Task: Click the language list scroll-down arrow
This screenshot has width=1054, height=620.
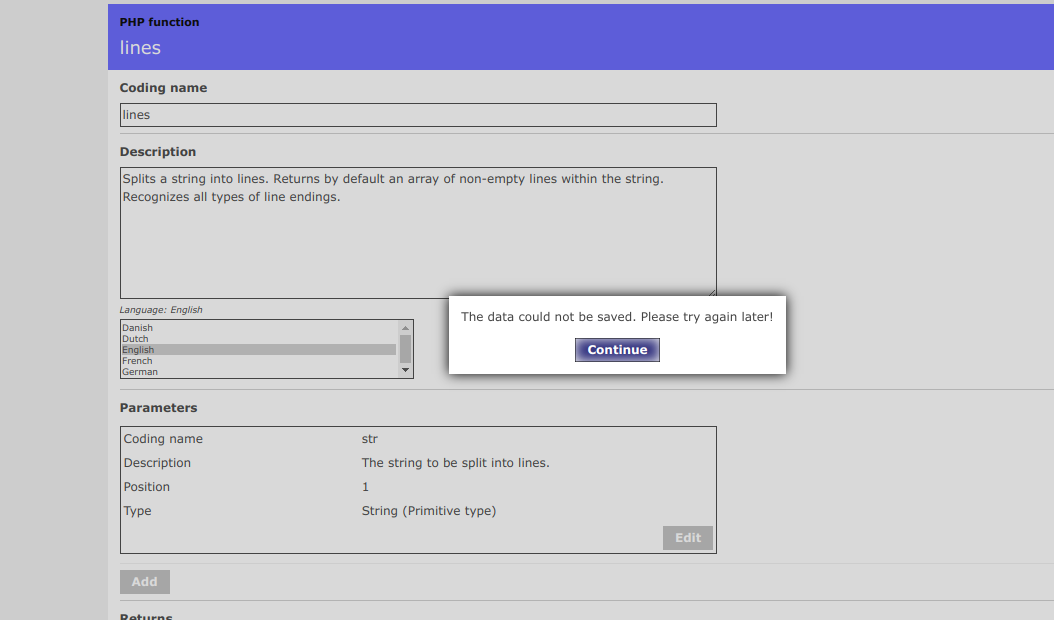Action: tap(405, 370)
